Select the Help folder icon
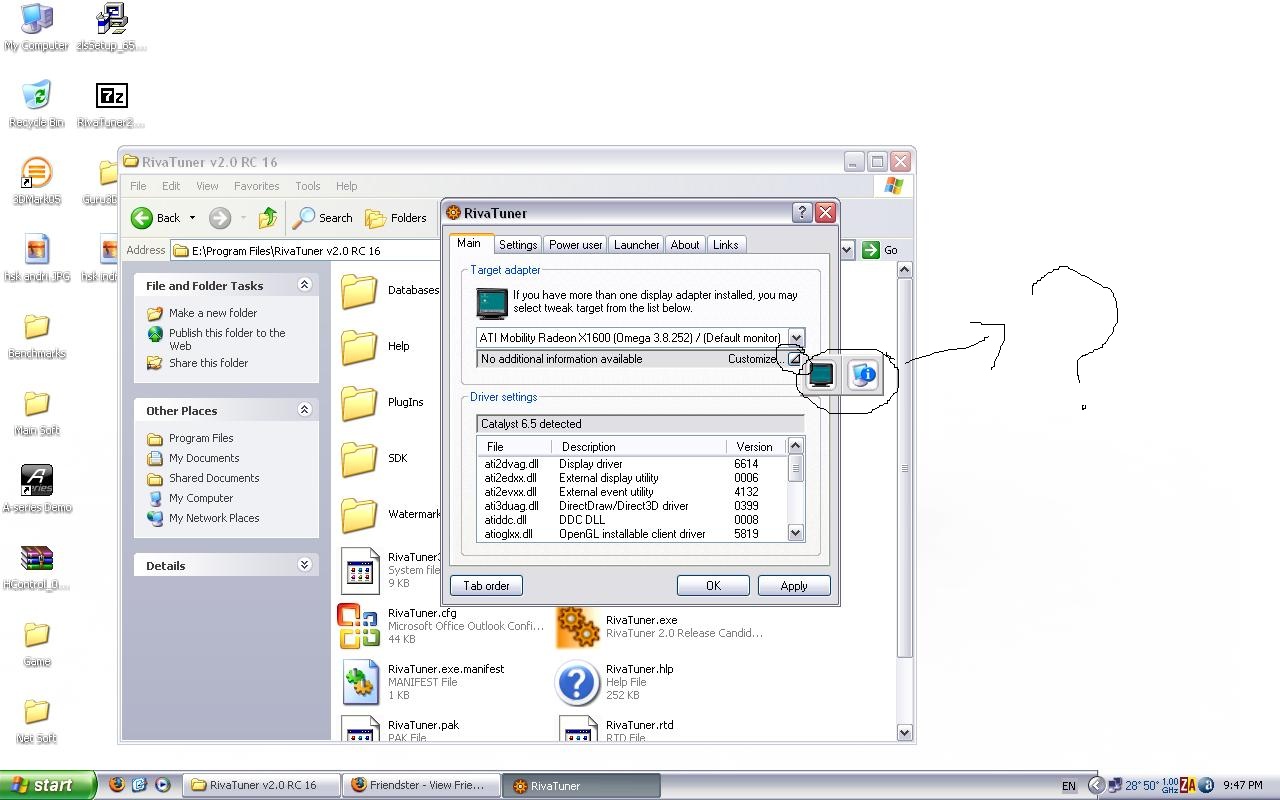The image size is (1280, 800). 359,347
